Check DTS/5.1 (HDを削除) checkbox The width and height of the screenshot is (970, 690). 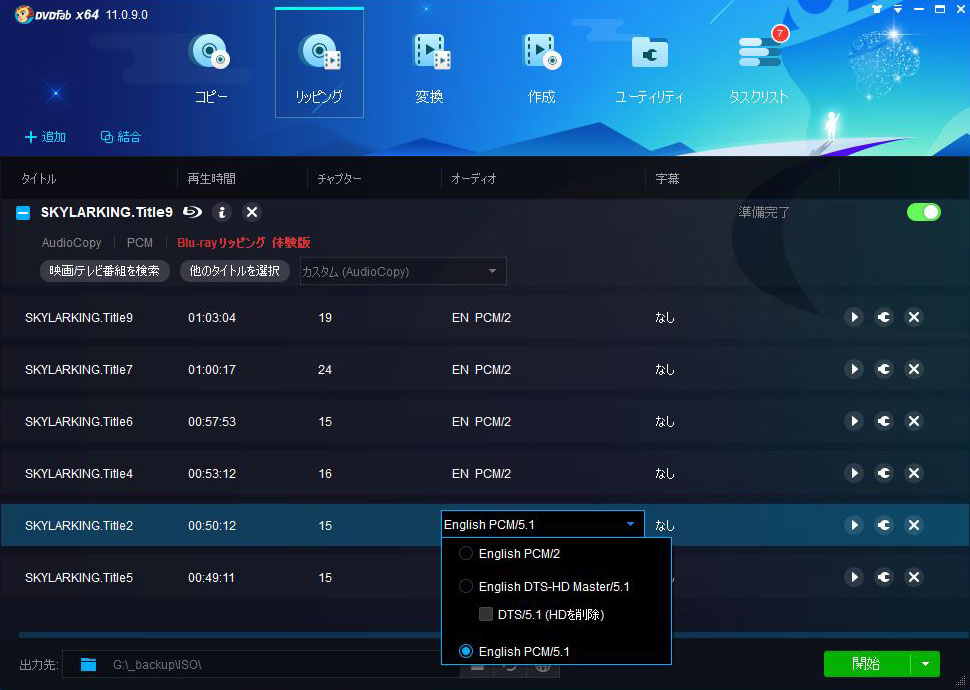pyautogui.click(x=486, y=614)
